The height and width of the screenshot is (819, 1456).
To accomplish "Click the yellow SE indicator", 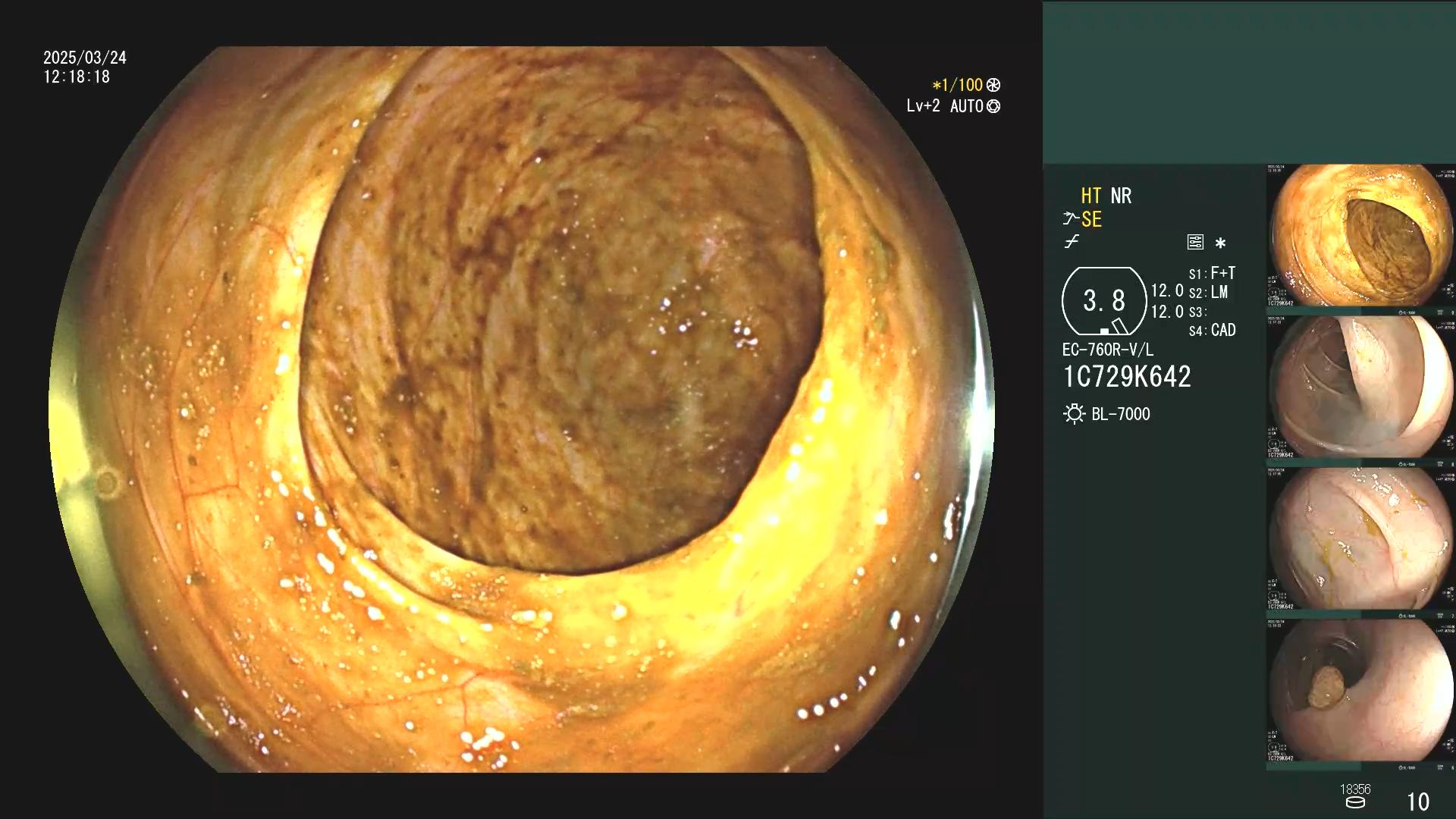I will click(1091, 219).
